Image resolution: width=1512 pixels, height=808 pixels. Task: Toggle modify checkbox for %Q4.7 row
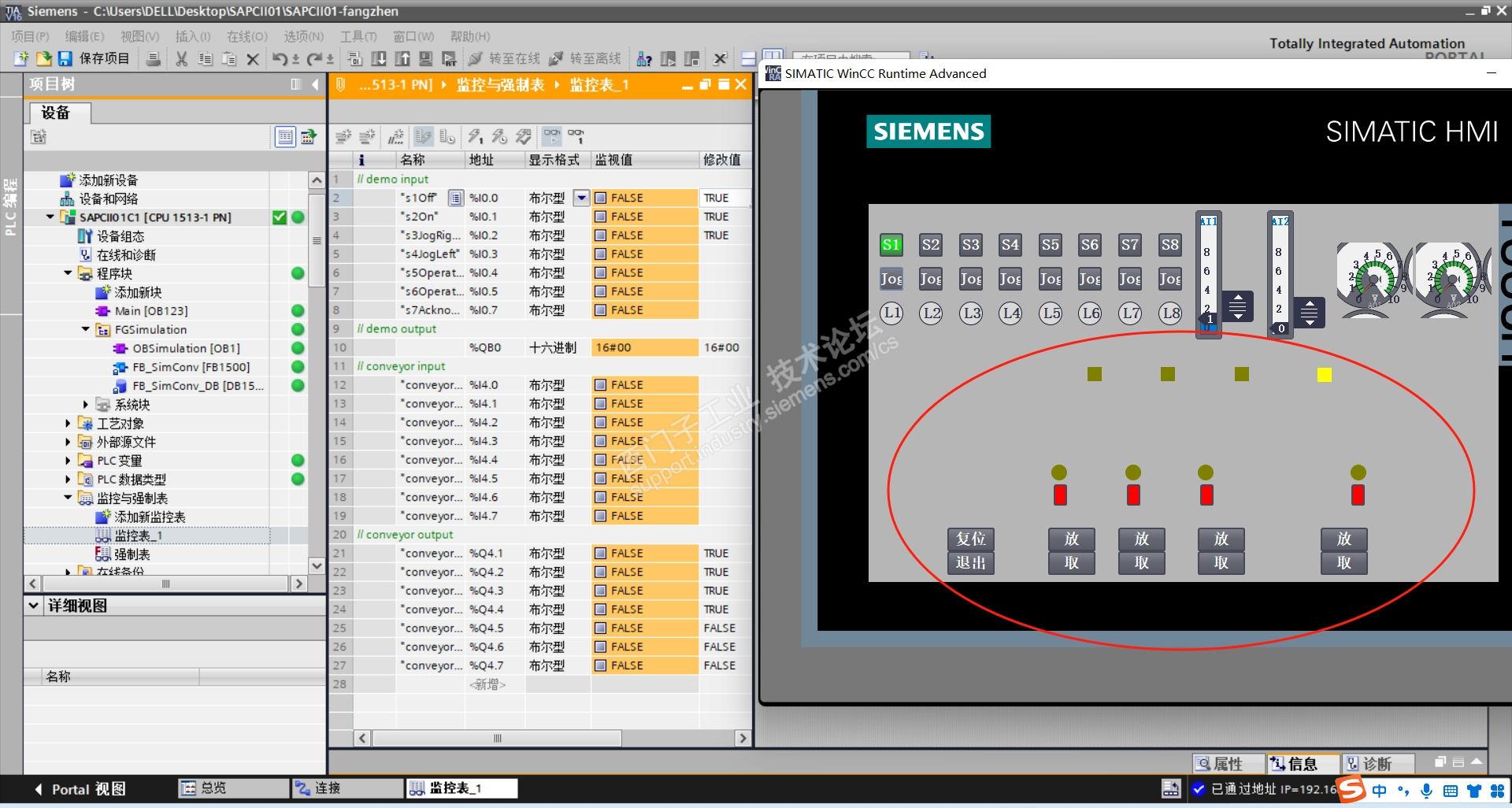tap(600, 665)
